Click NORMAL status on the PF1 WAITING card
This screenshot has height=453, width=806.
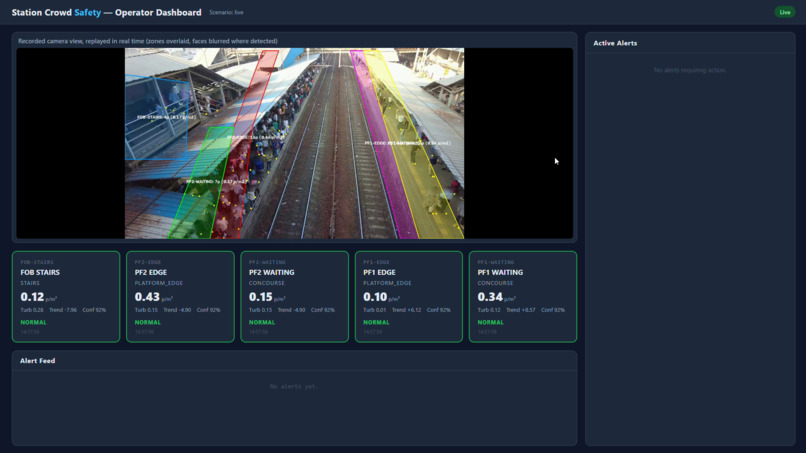click(490, 322)
